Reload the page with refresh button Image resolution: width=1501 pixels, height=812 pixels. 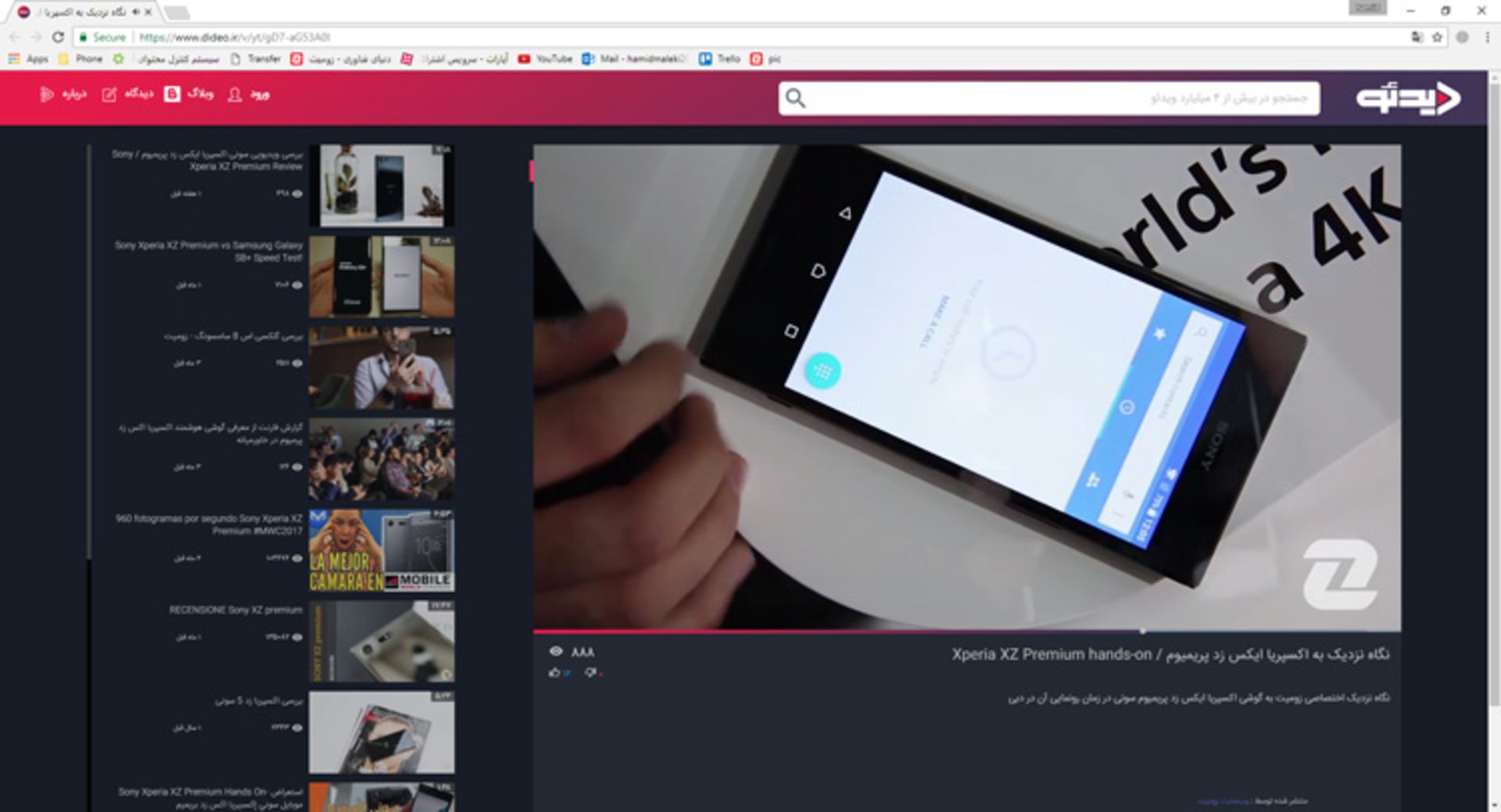(x=58, y=37)
